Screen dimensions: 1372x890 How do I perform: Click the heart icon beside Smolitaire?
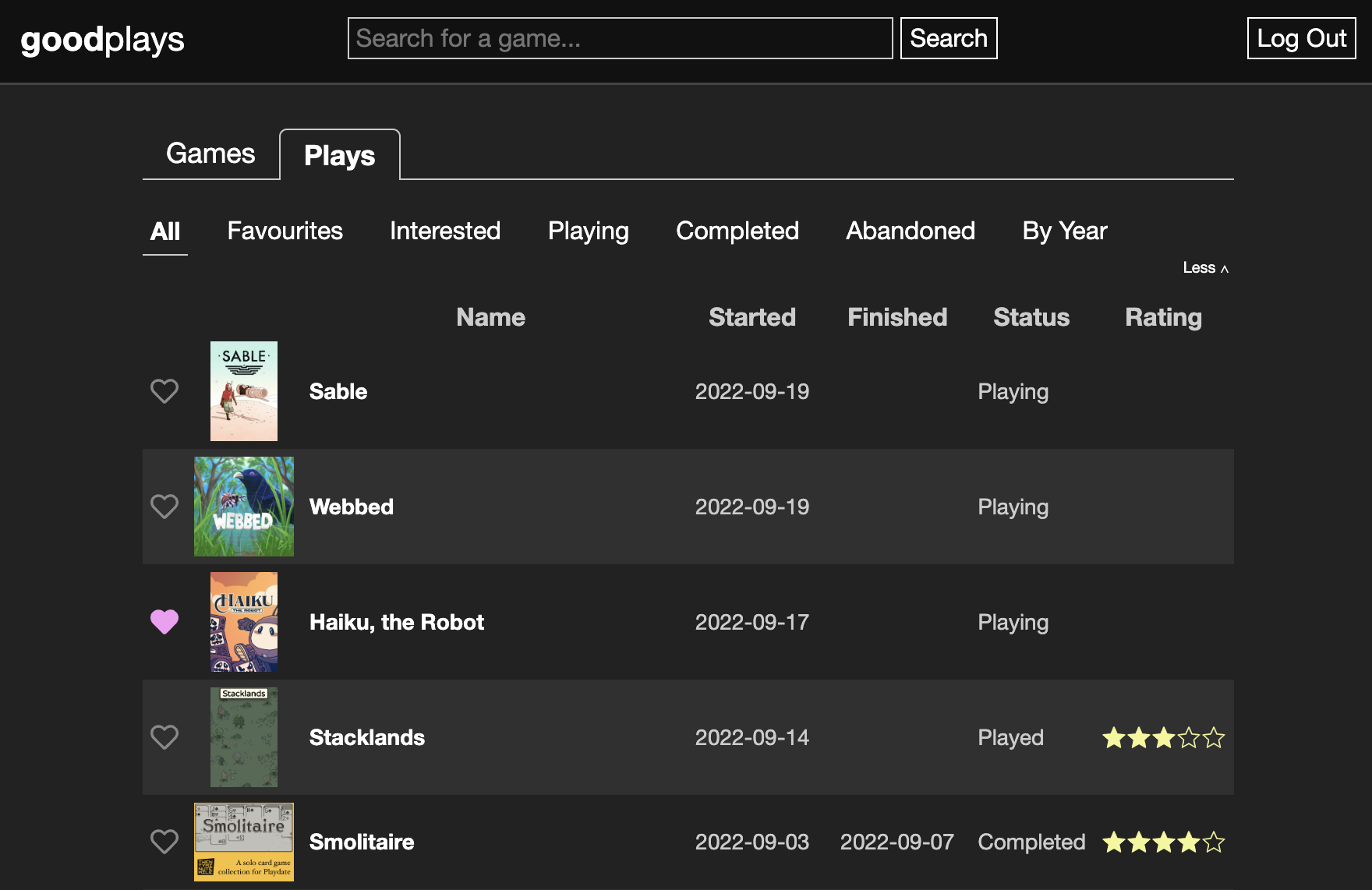(x=164, y=842)
